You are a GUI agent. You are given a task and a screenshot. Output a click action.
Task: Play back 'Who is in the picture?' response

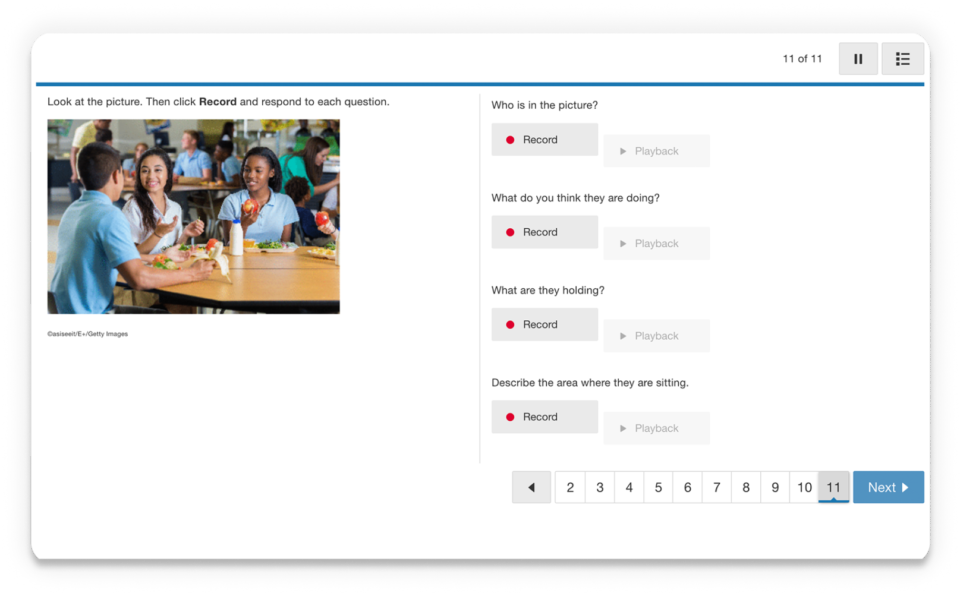(656, 151)
